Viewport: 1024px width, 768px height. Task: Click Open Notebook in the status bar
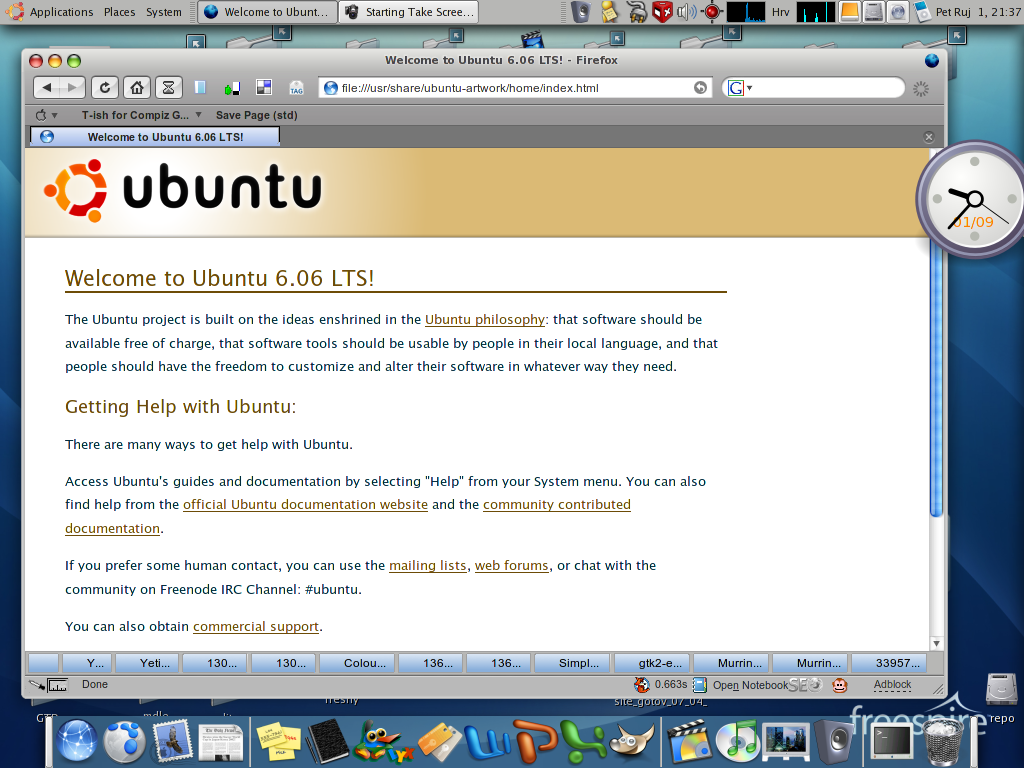click(x=741, y=685)
